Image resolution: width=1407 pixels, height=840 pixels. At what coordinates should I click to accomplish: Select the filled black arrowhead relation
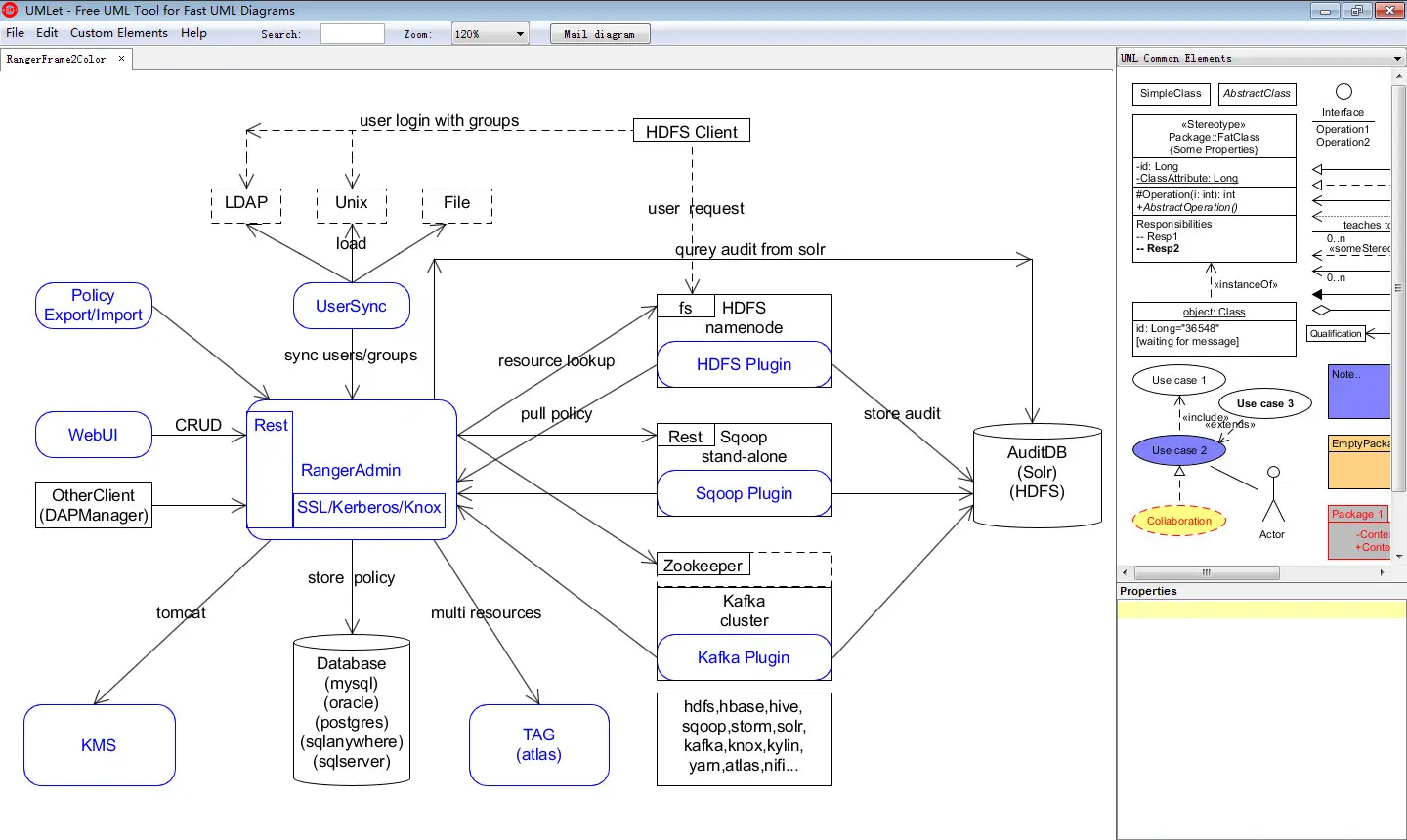(1350, 294)
